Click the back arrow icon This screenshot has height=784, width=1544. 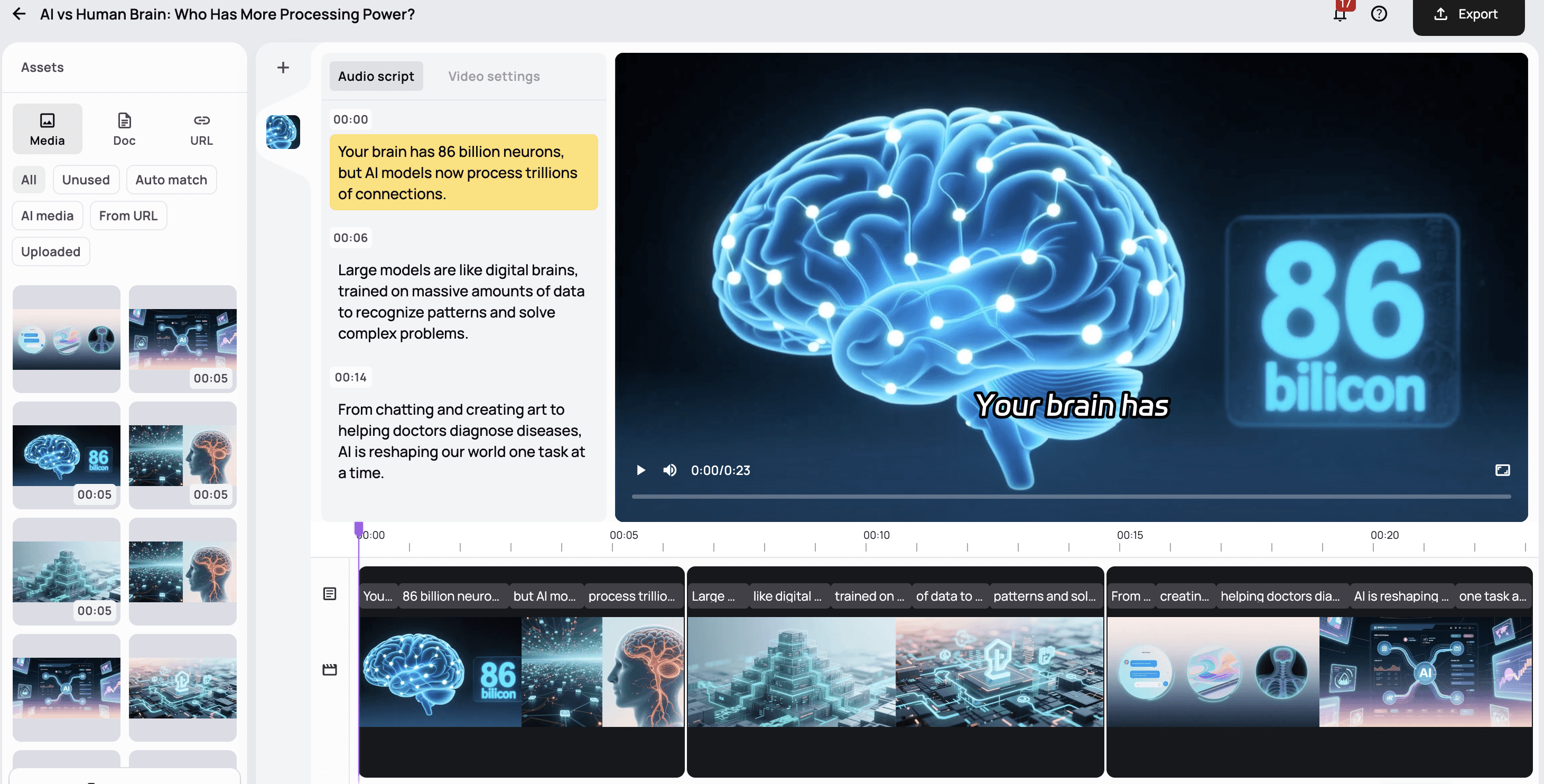tap(19, 14)
